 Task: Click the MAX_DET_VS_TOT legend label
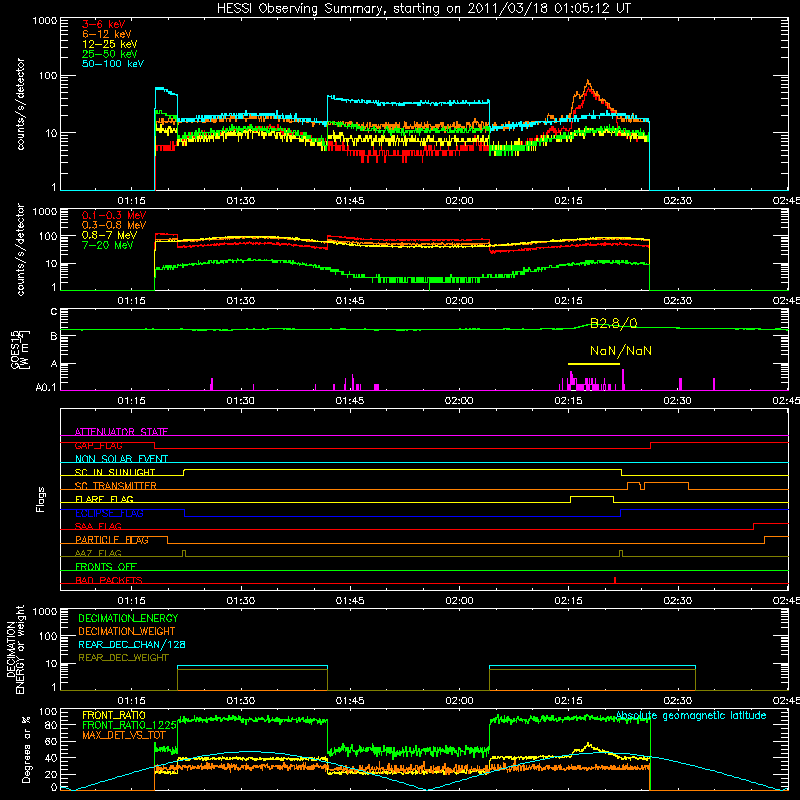coord(124,735)
